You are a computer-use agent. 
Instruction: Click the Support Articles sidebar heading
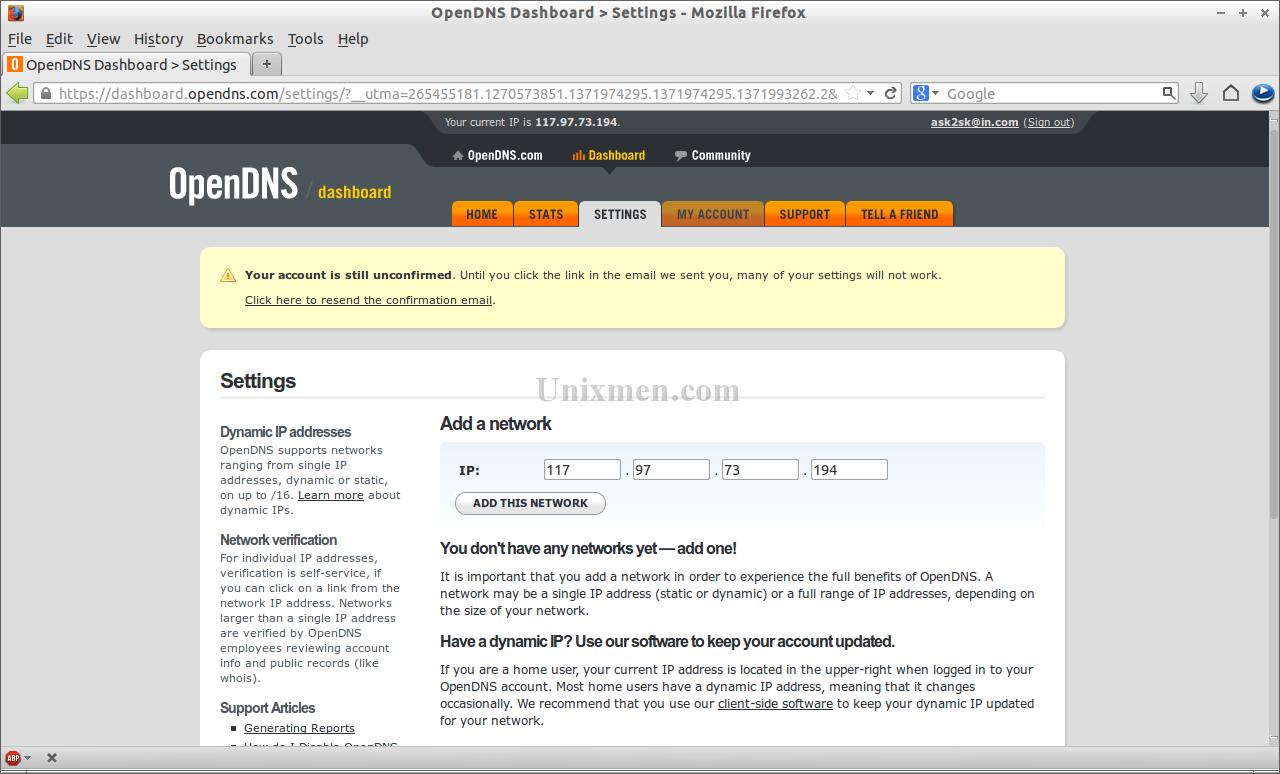click(x=268, y=708)
